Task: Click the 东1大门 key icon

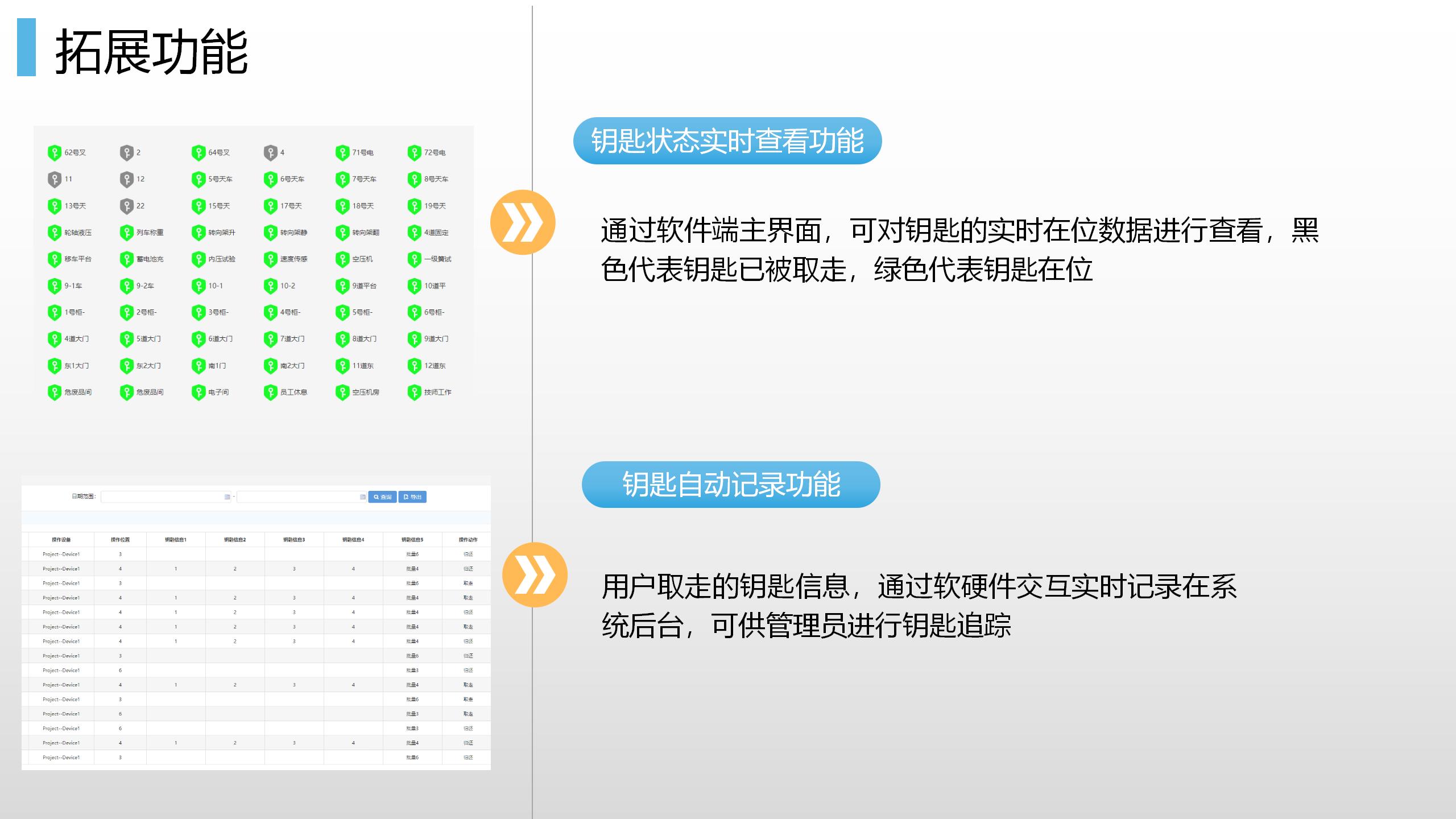Action: 54,366
